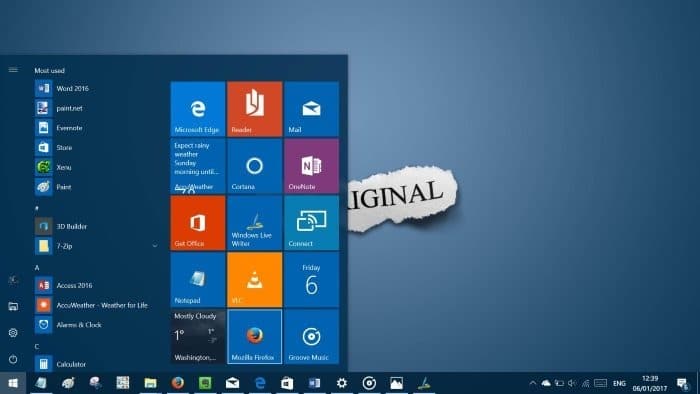
Task: Switch the ENG input language indicator
Action: (619, 383)
